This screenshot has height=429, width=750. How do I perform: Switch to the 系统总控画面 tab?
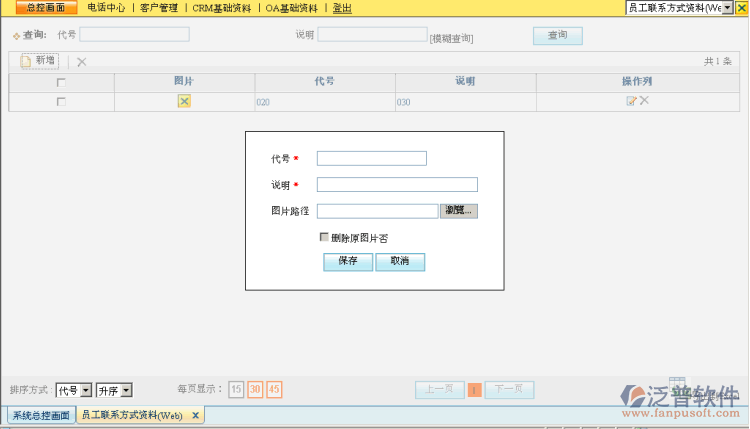[x=41, y=415]
